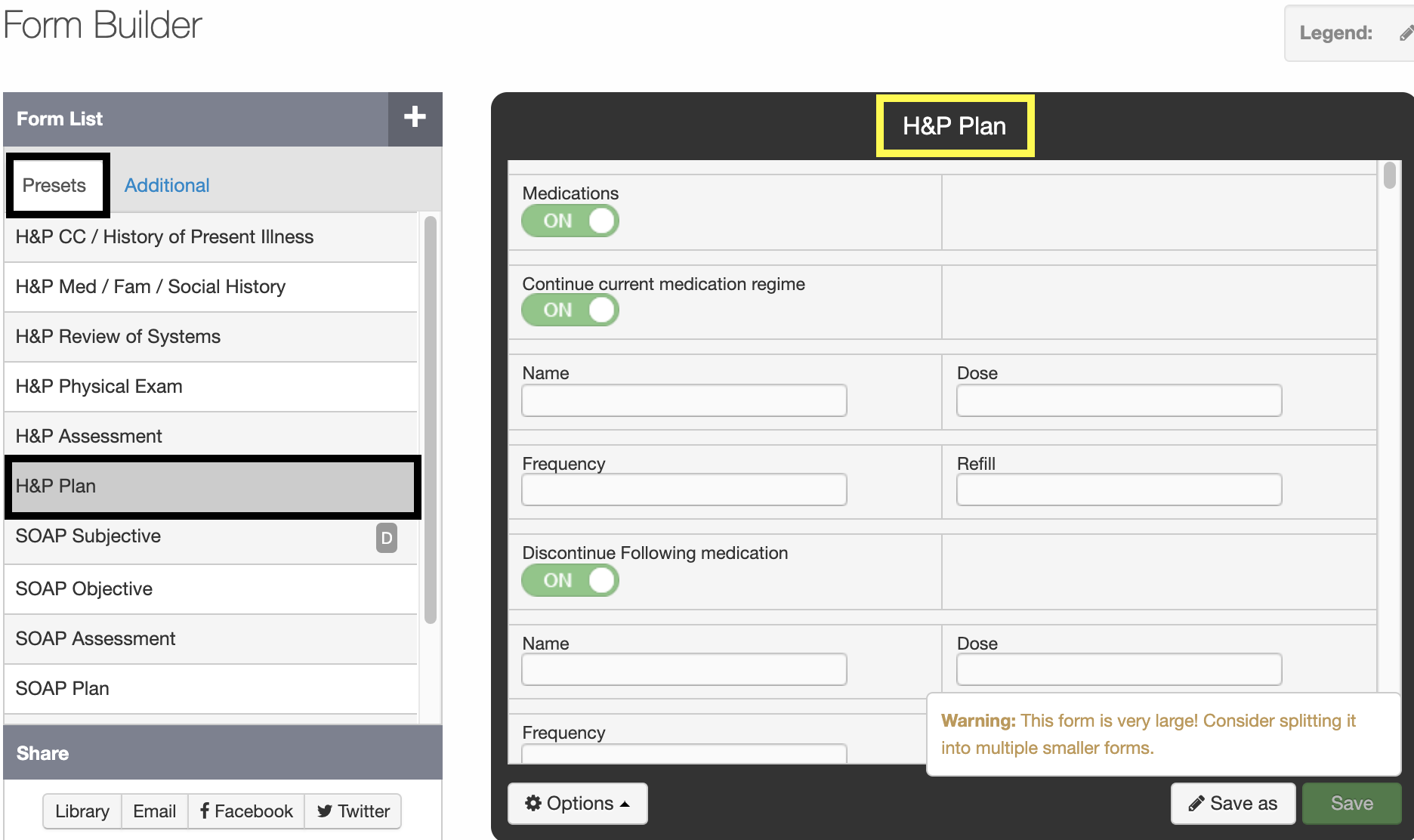Share via Email button
Screen dimensions: 1414x840
coord(154,811)
